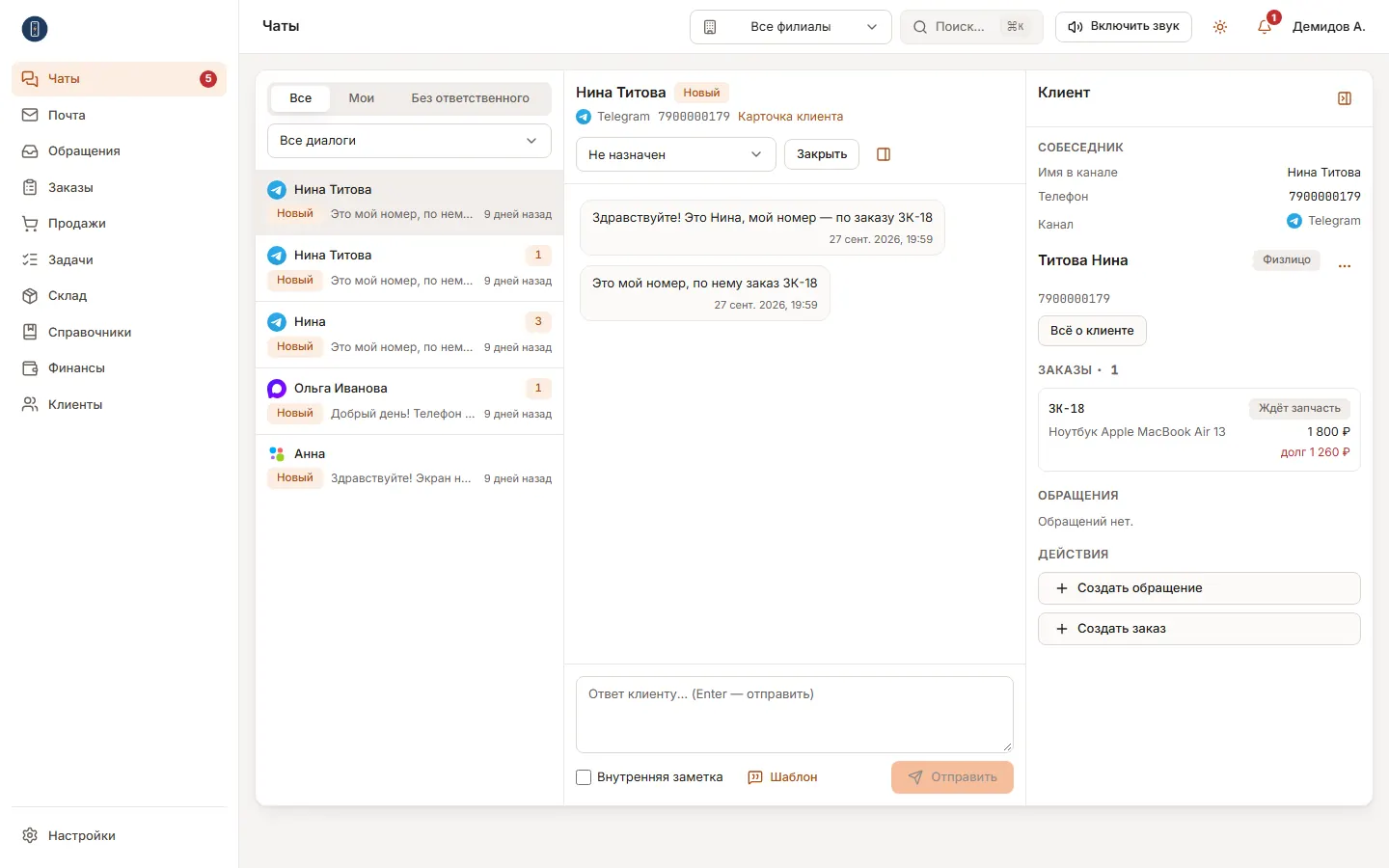Screen dimensions: 1389x868
Task: Insert a Шаблон template
Action: click(x=782, y=777)
